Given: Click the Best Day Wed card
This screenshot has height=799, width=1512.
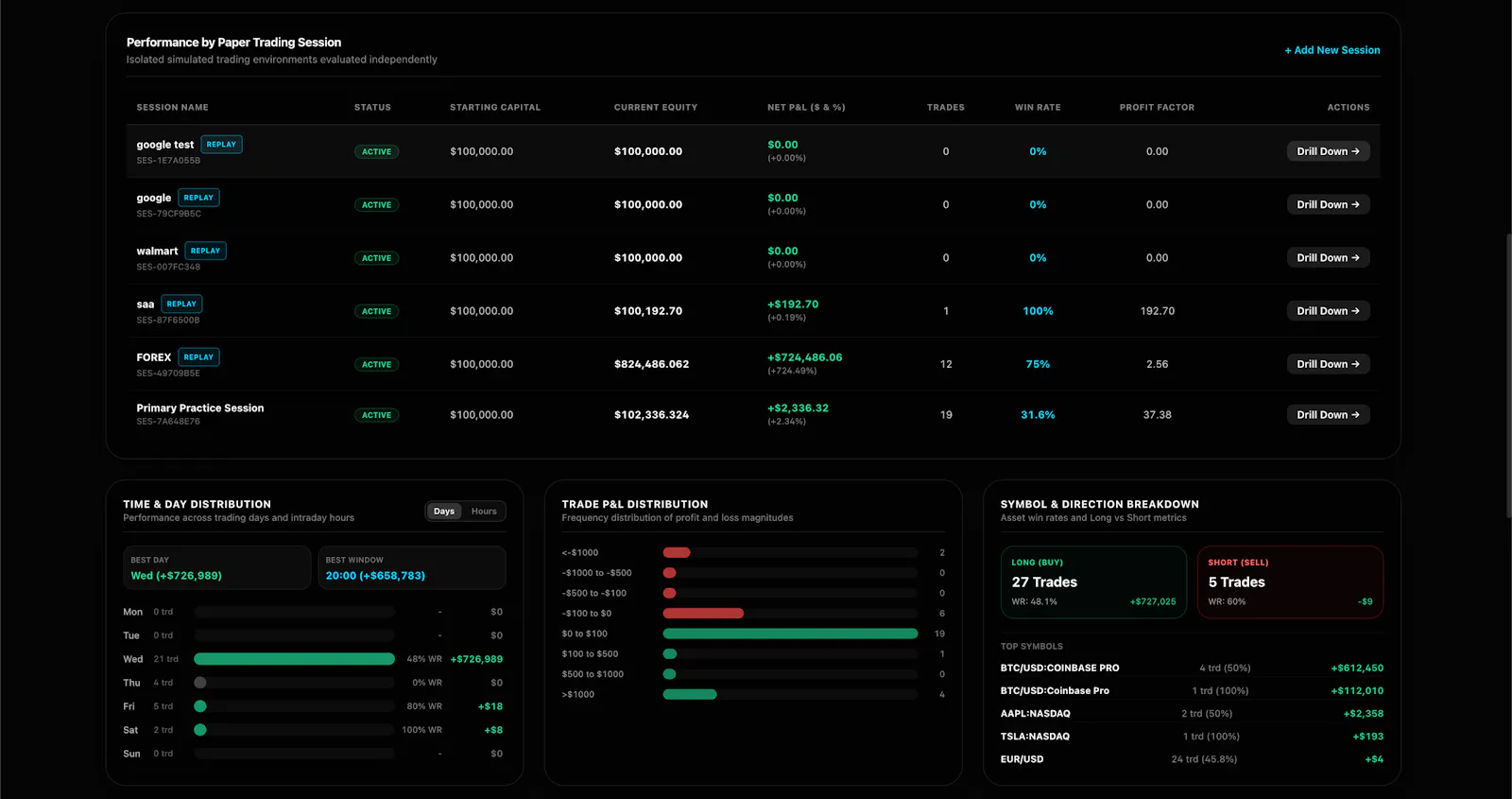Looking at the screenshot, I should (x=216, y=567).
